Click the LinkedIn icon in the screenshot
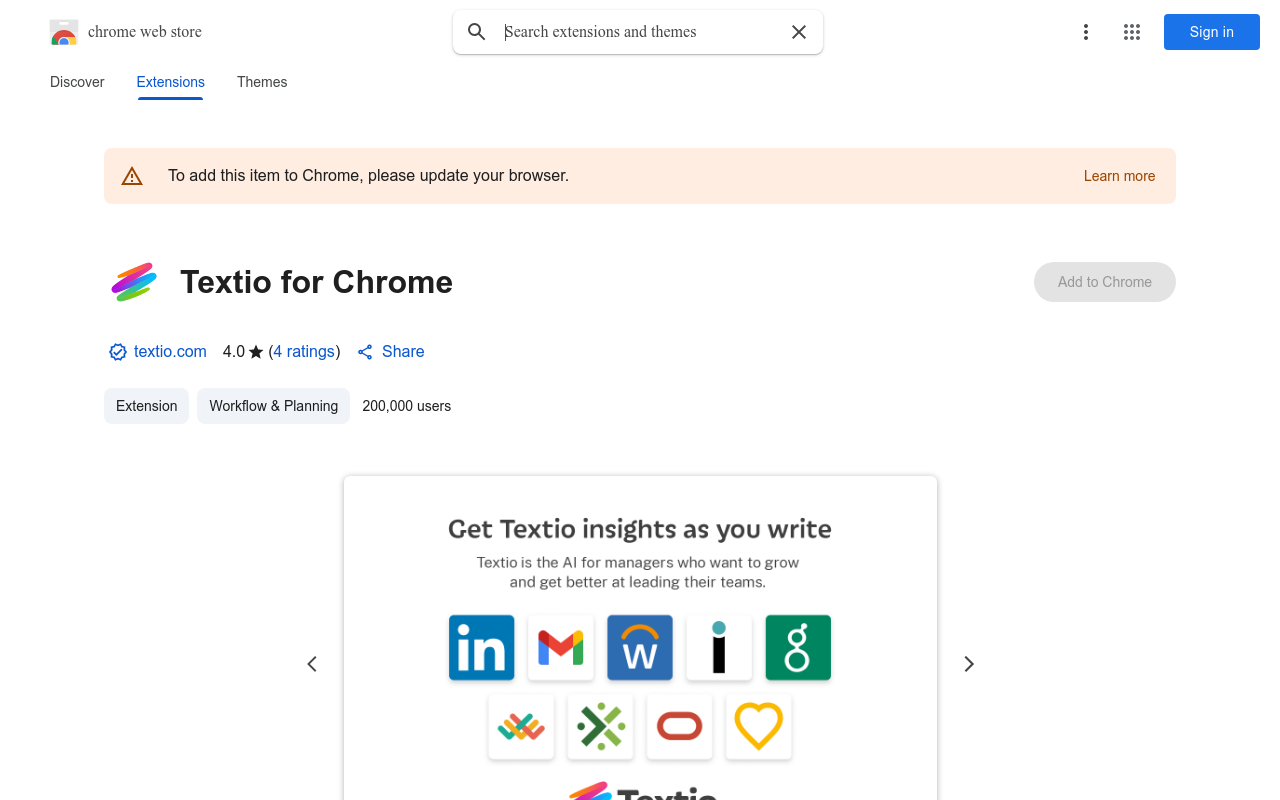The height and width of the screenshot is (800, 1280). point(482,648)
